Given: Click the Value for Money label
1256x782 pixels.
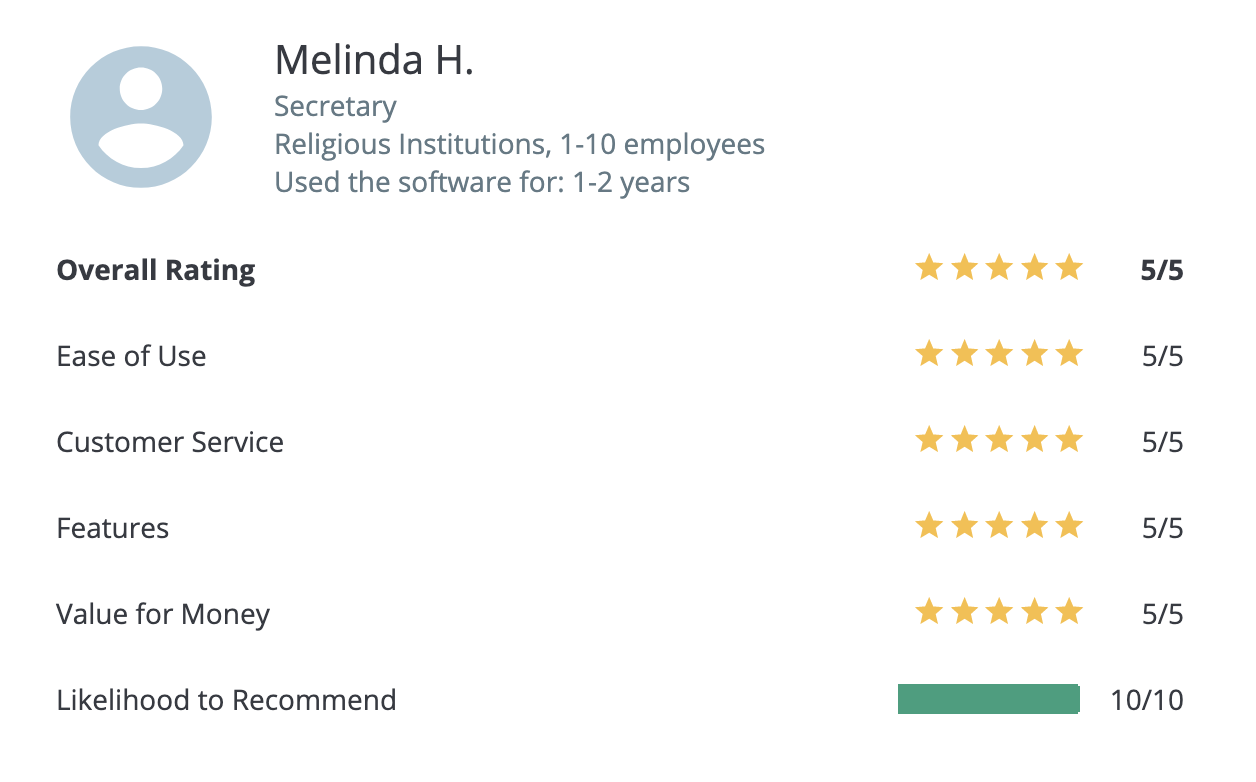Looking at the screenshot, I should click(163, 614).
